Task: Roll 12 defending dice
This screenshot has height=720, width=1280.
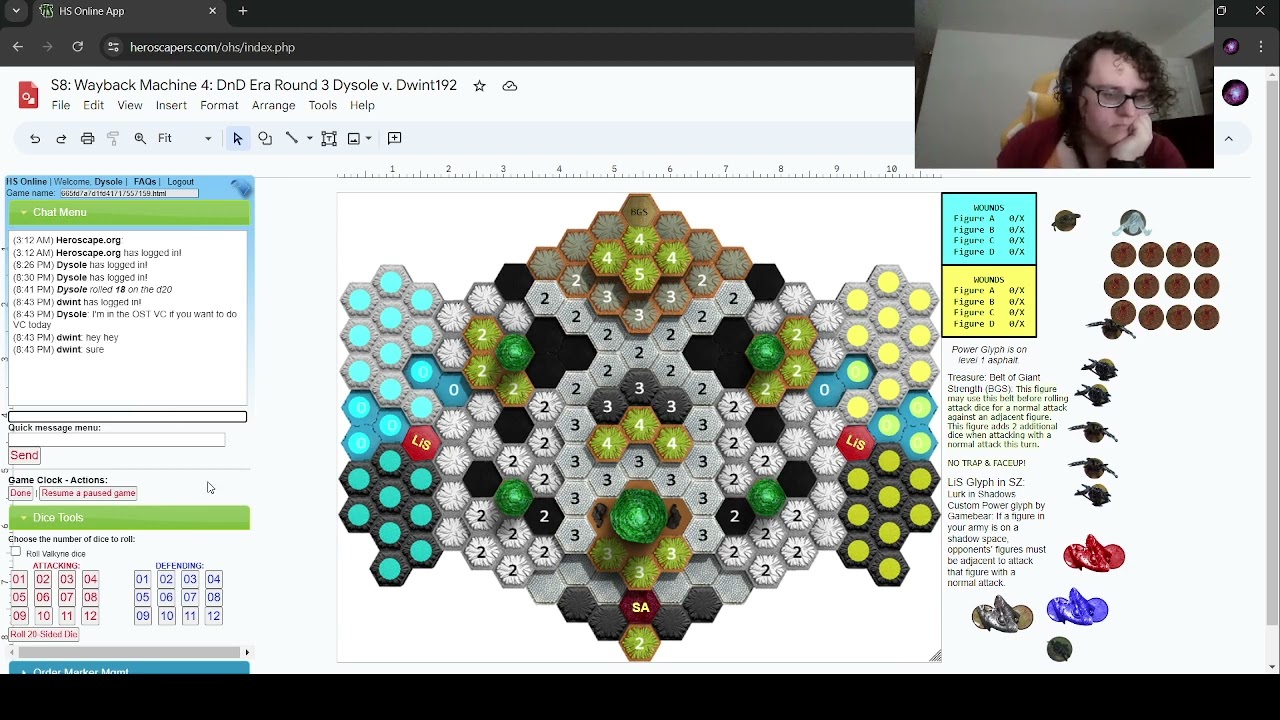Action: point(213,616)
